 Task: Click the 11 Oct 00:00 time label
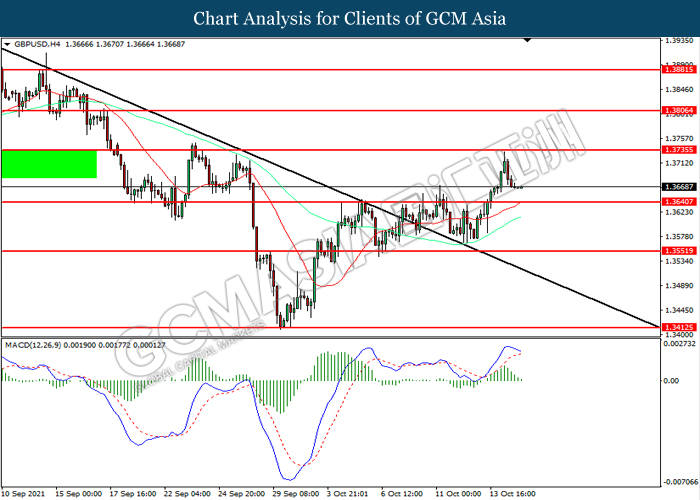click(458, 494)
